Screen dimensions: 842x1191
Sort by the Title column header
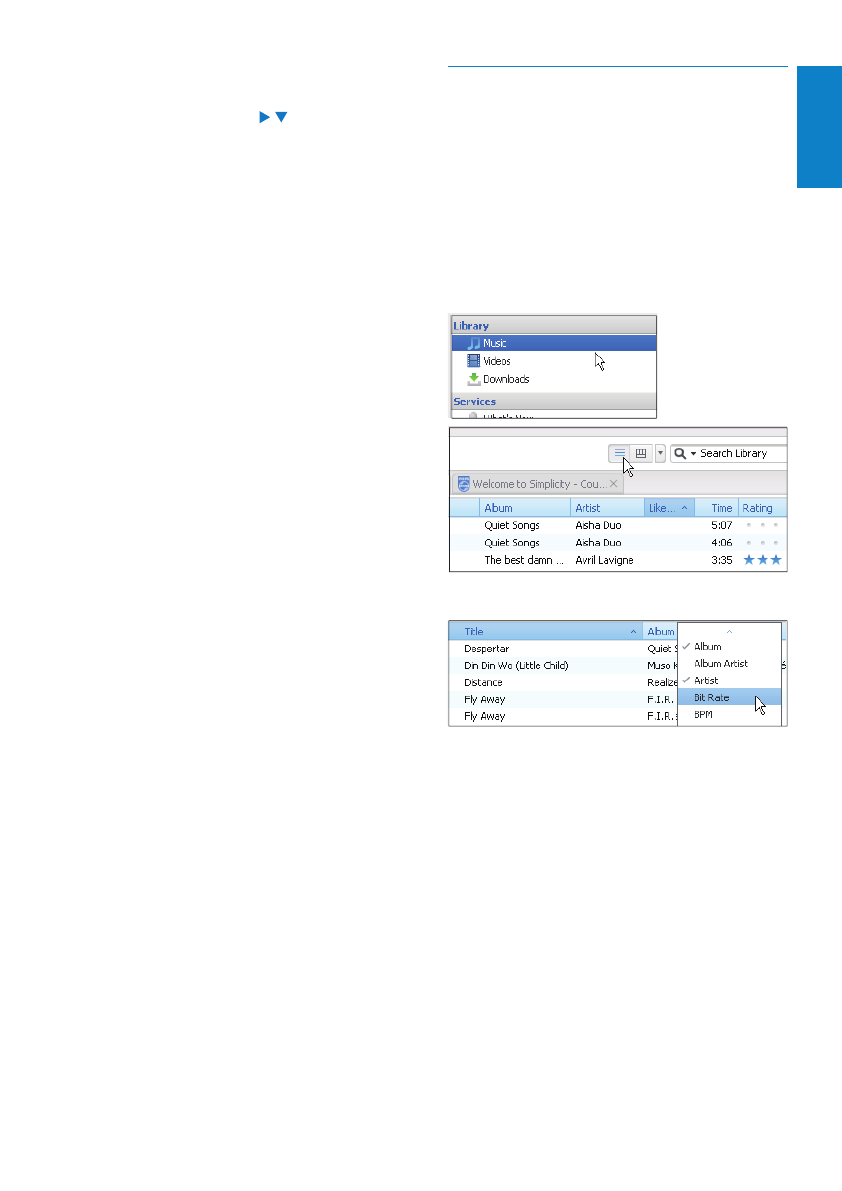[x=545, y=632]
